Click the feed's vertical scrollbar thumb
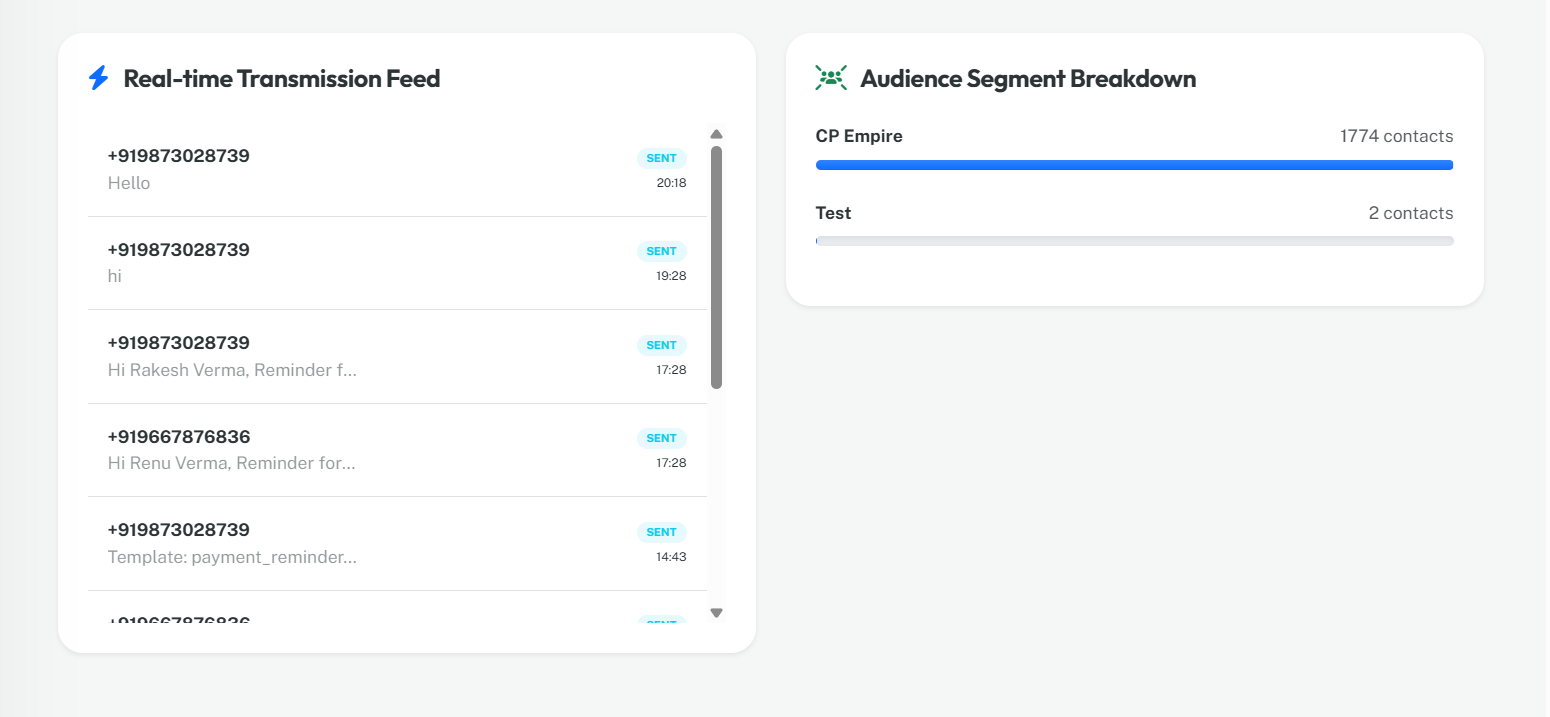 (716, 267)
